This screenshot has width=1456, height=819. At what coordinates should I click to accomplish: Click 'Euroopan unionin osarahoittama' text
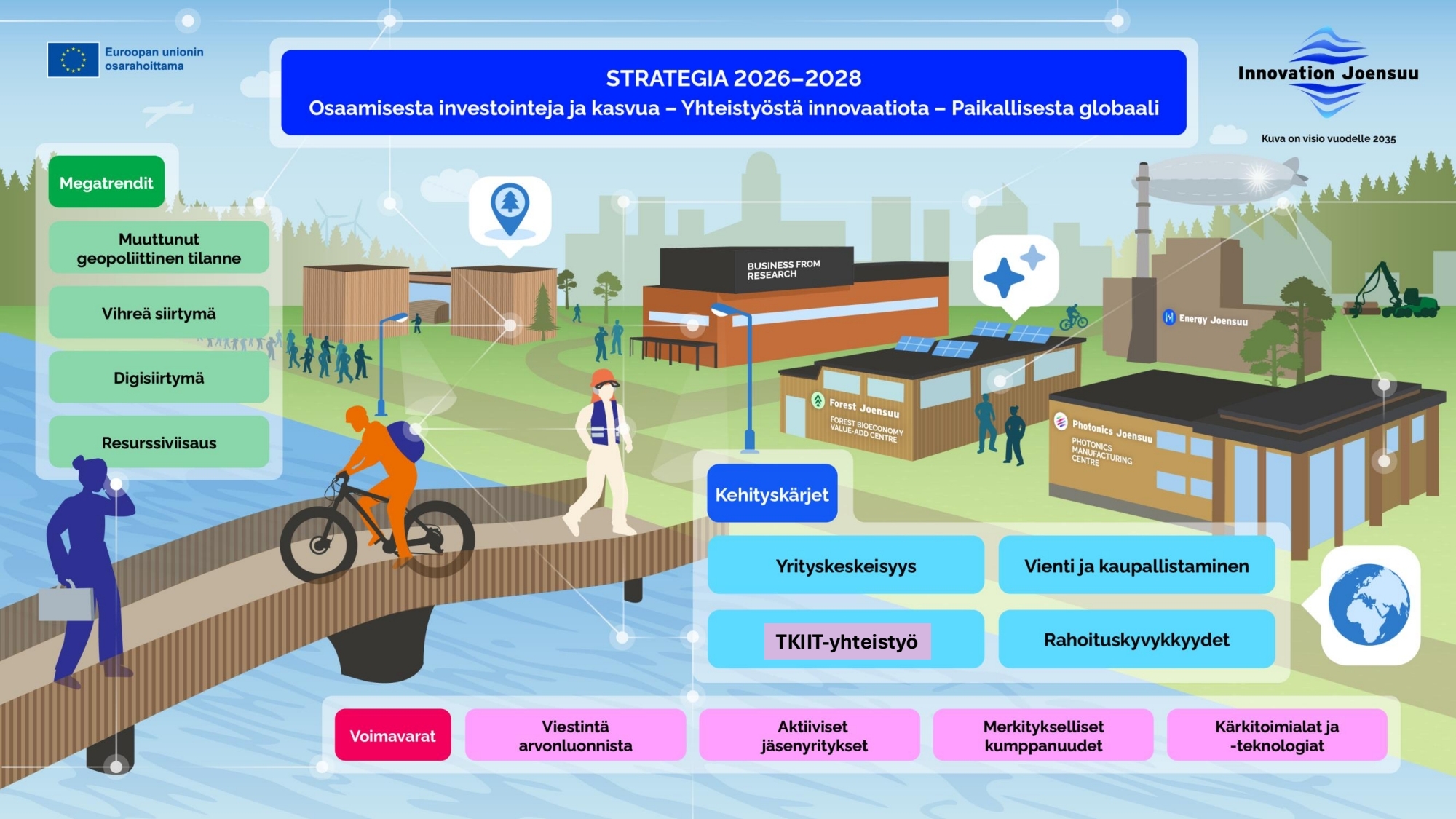point(154,59)
